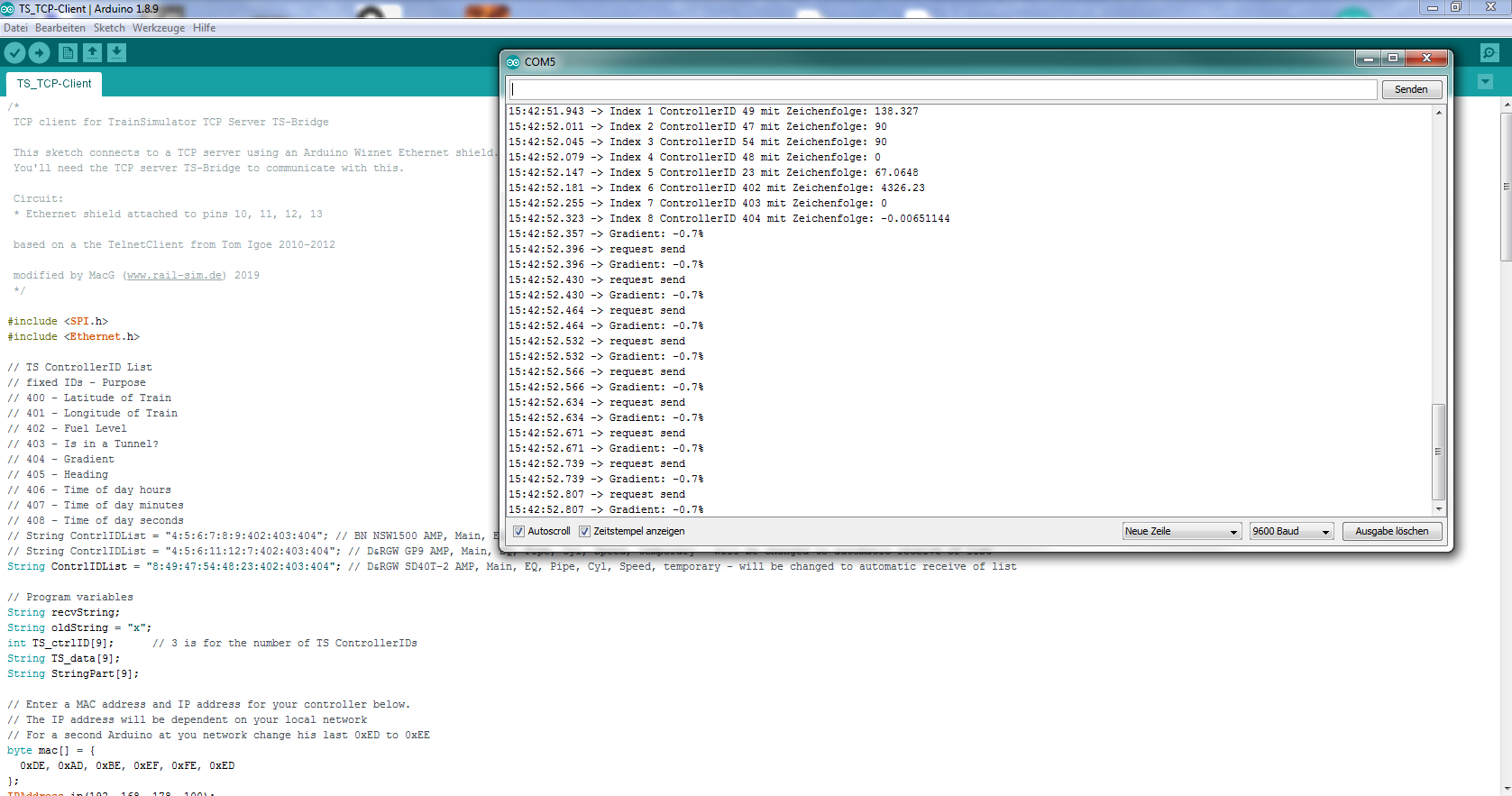Open the Werkzeuge menu
This screenshot has height=796, width=1512.
[x=159, y=28]
